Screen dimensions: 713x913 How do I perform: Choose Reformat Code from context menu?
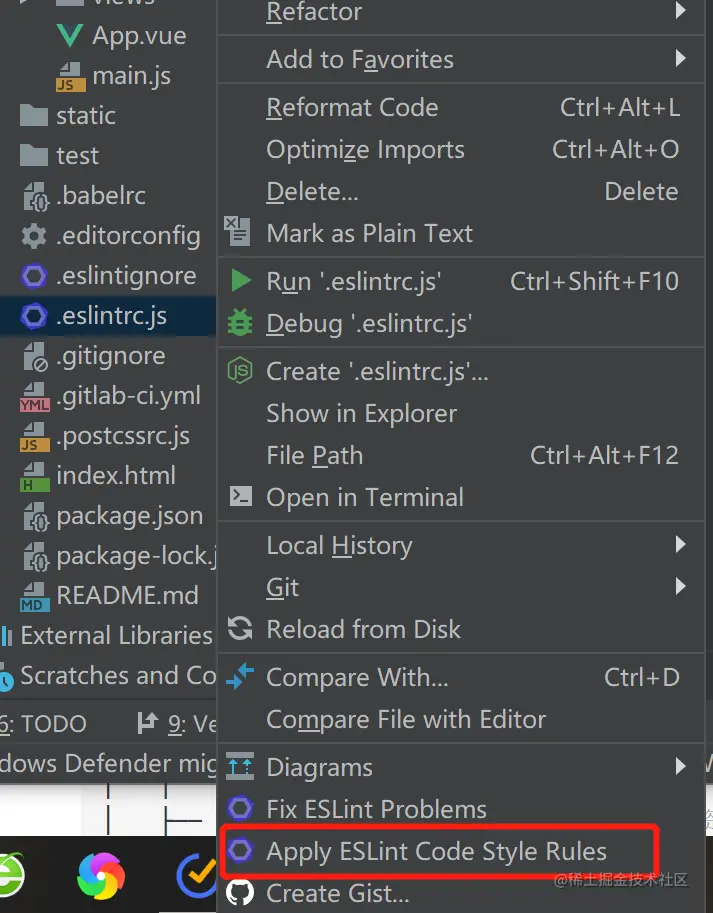point(352,107)
